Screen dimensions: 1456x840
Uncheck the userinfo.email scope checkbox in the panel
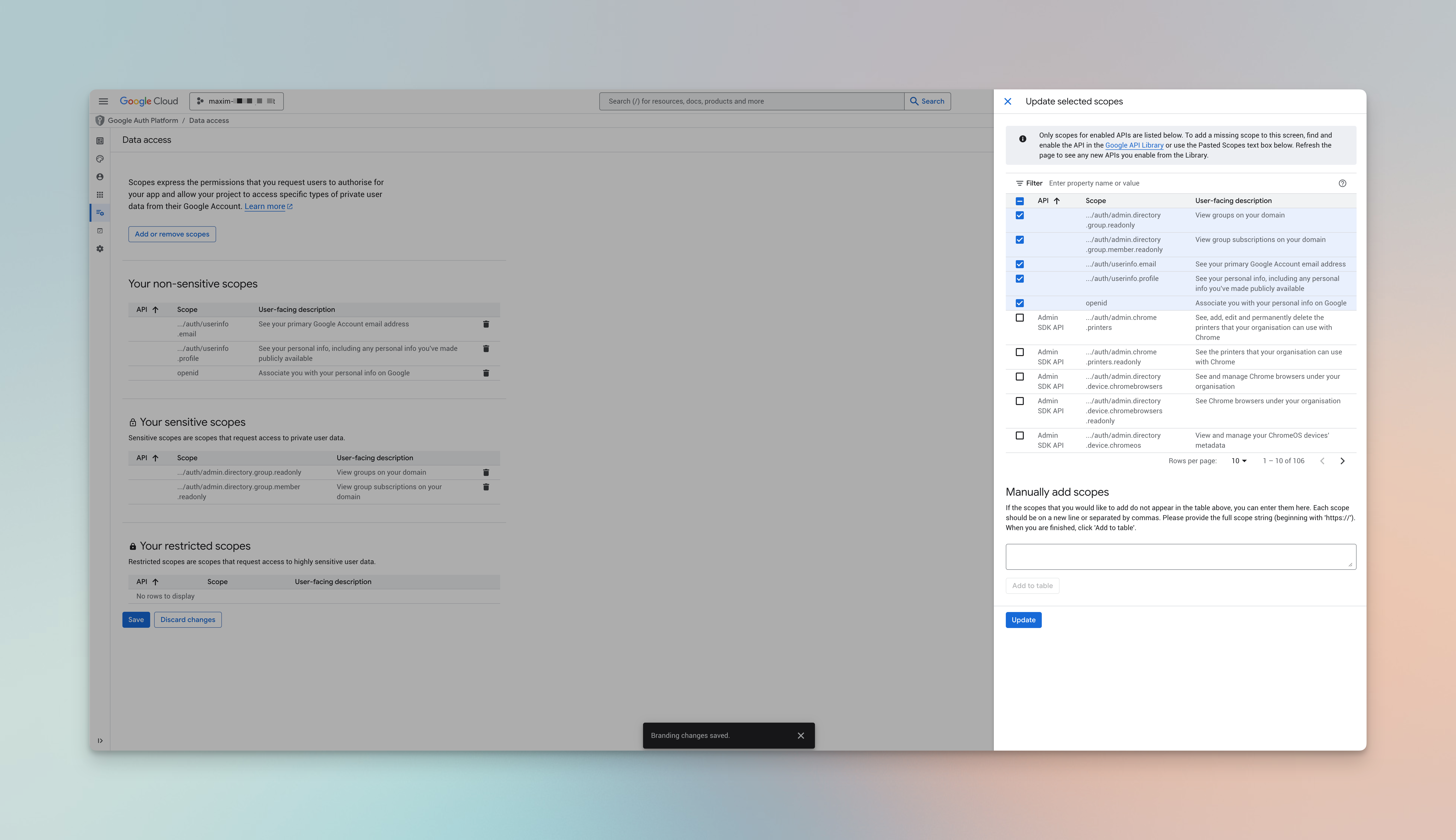click(x=1020, y=264)
